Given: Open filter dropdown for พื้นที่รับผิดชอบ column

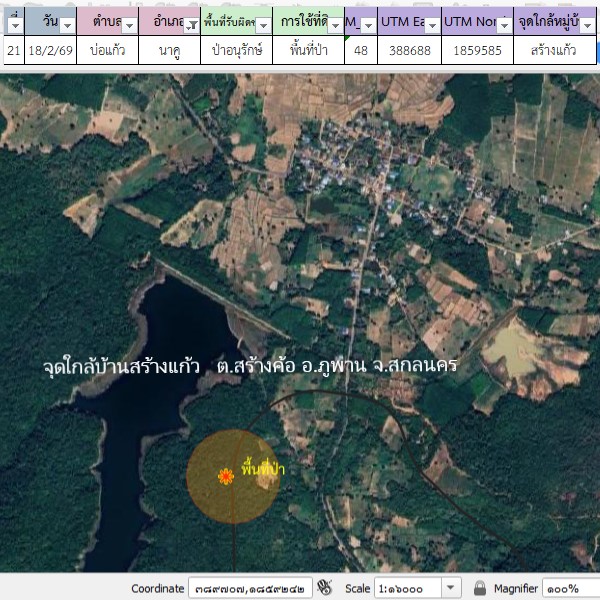Looking at the screenshot, I should tap(262, 25).
